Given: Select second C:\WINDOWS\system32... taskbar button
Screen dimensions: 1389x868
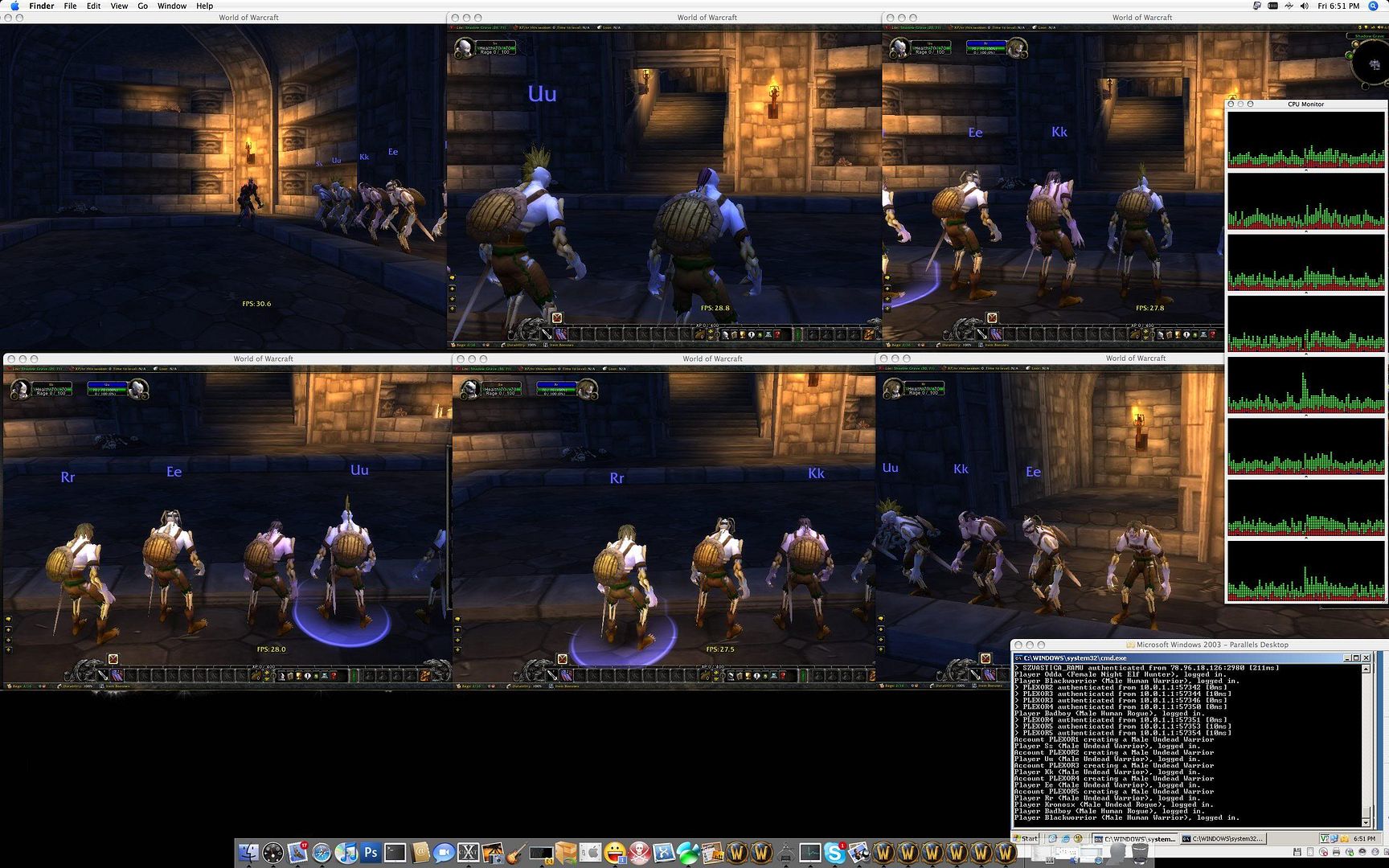Looking at the screenshot, I should [1223, 838].
